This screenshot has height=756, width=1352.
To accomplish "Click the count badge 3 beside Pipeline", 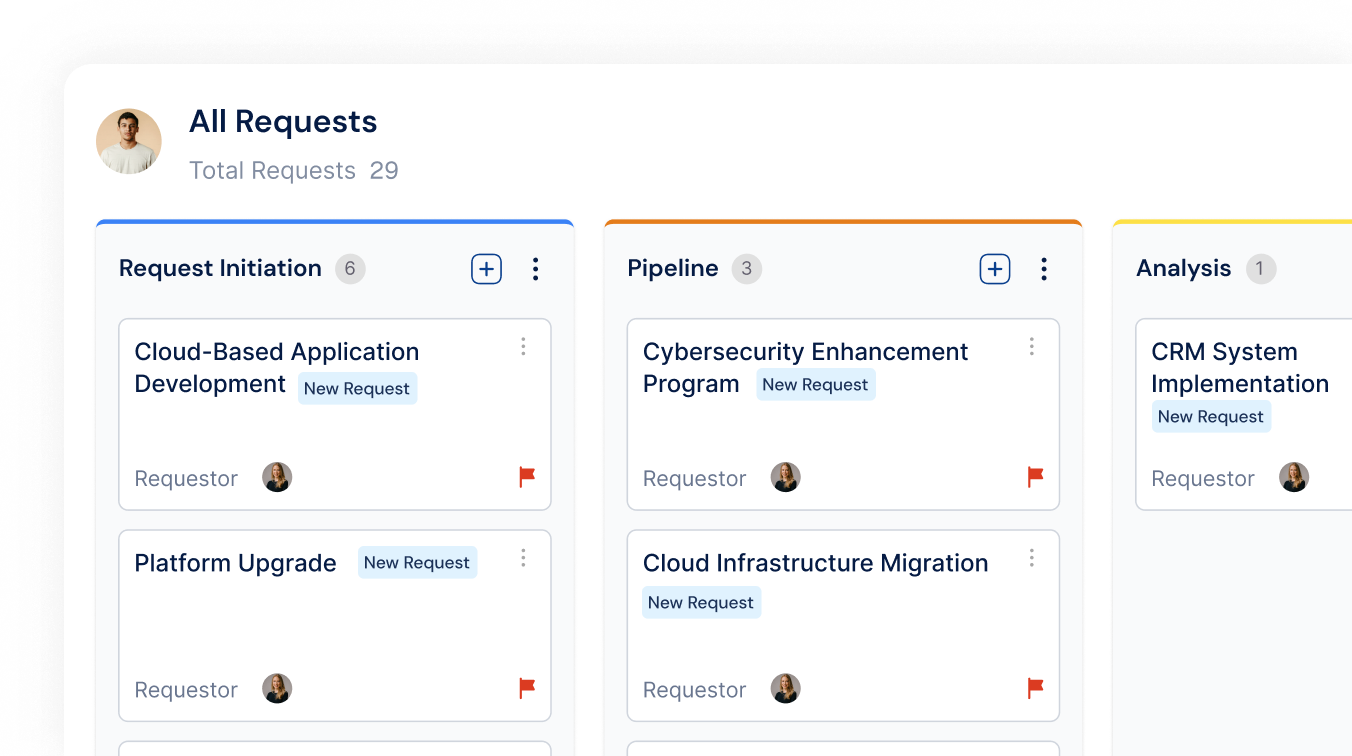I will click(747, 269).
